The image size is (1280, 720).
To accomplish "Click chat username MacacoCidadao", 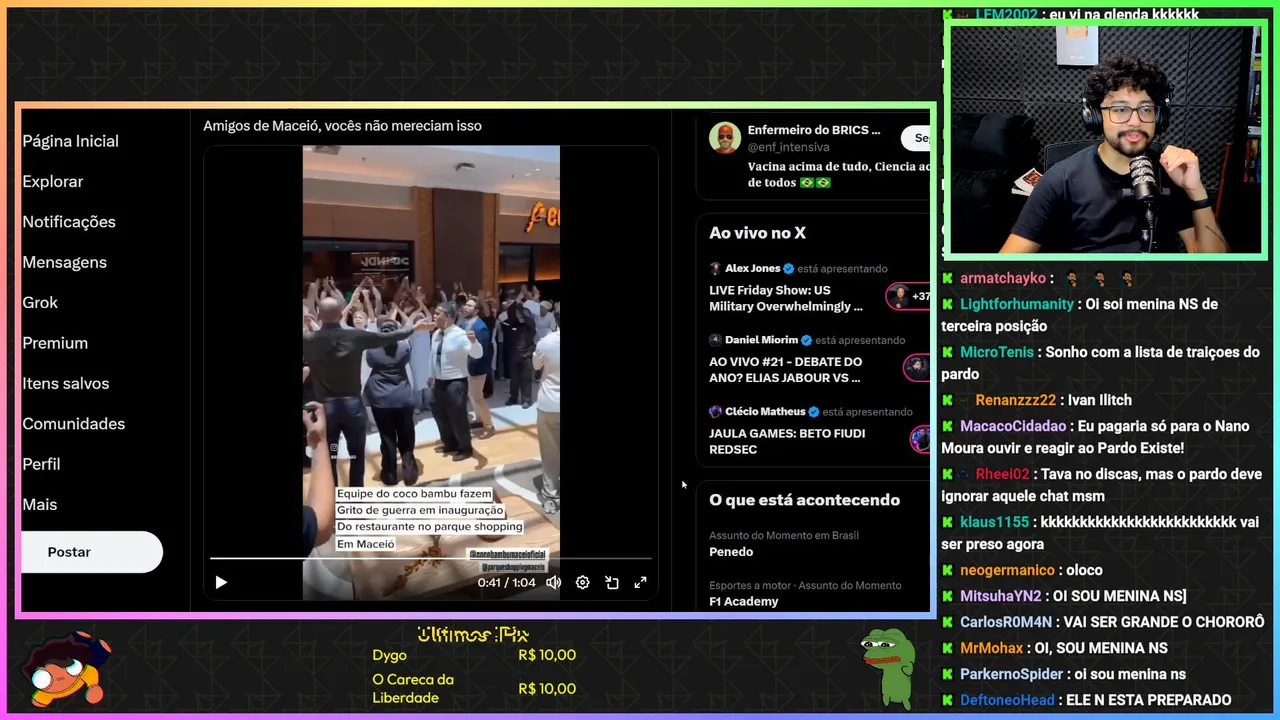I will coord(1011,426).
